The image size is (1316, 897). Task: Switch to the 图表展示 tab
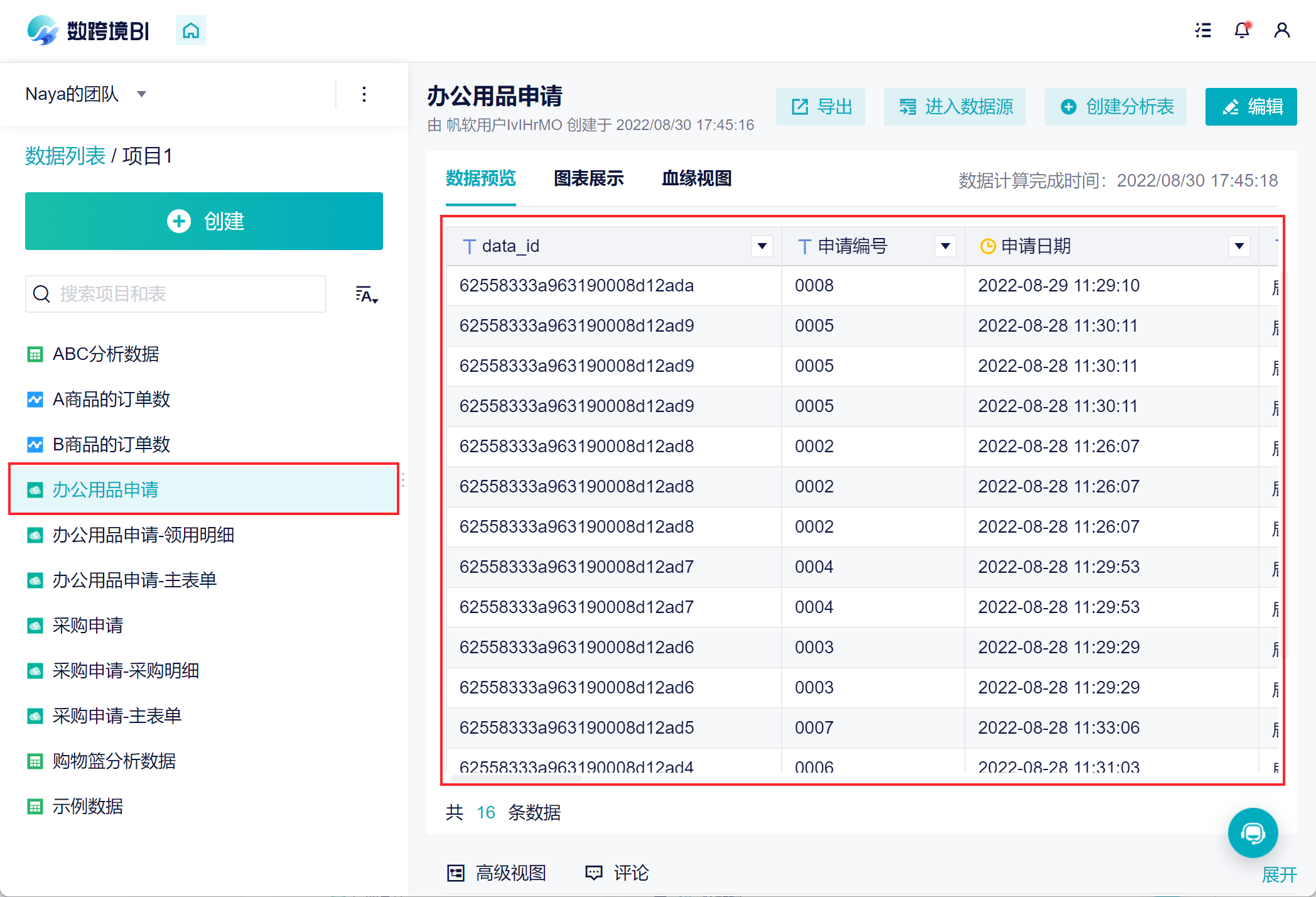click(x=588, y=178)
